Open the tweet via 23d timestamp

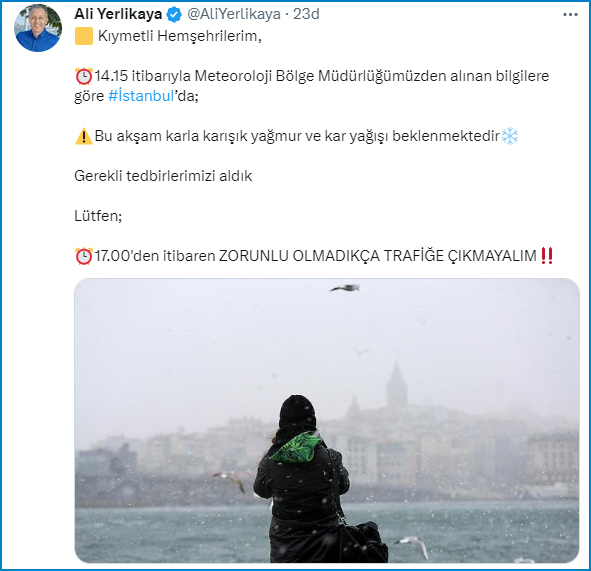click(x=306, y=14)
